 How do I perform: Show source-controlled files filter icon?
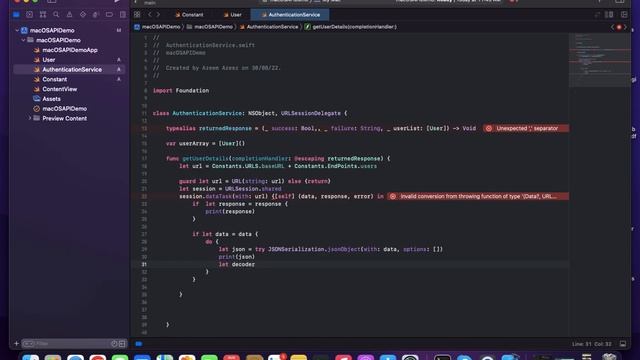click(122, 344)
